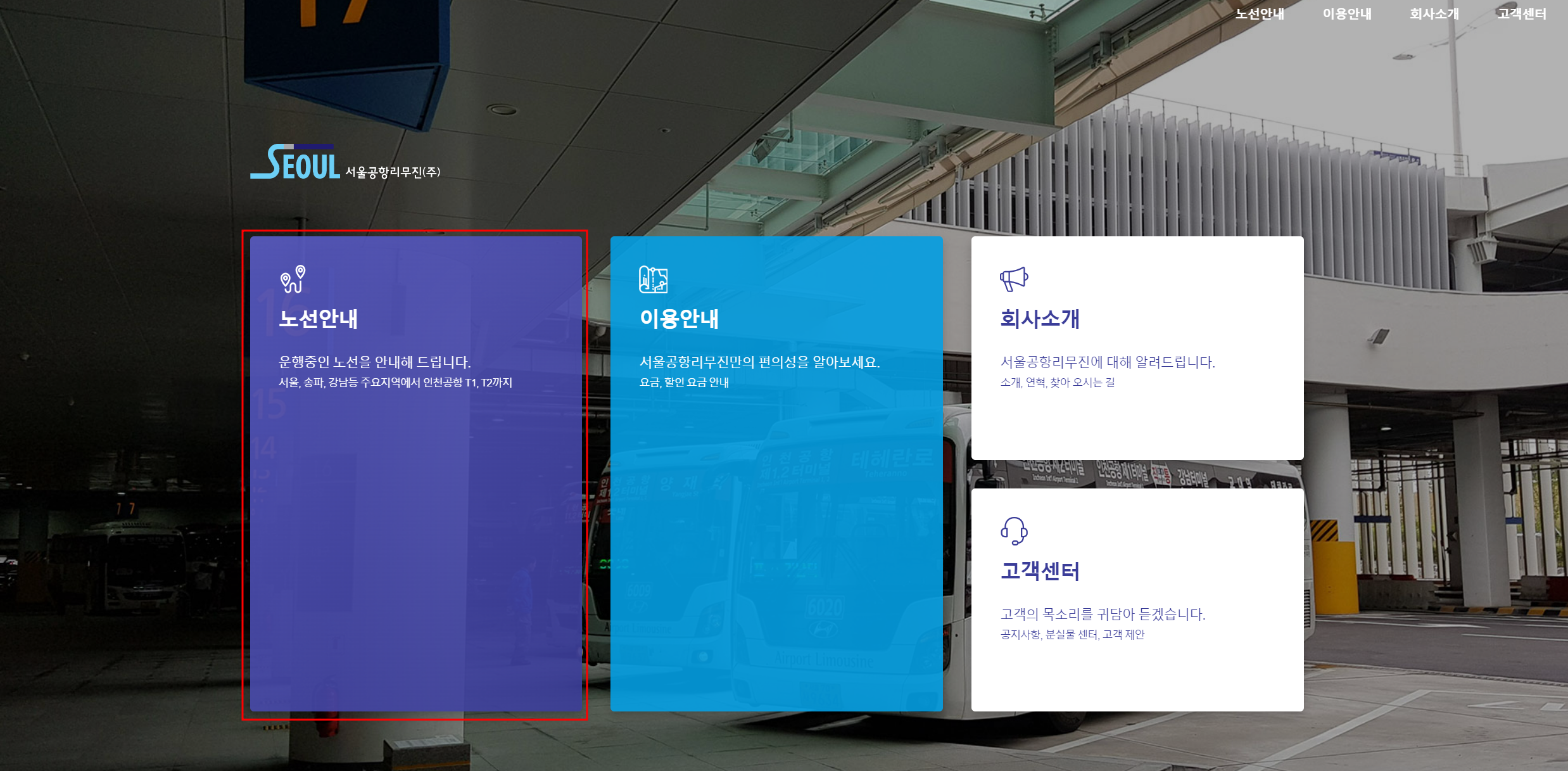Click '요금, 할인 요금 안내' text
1568x771 pixels.
pos(684,383)
